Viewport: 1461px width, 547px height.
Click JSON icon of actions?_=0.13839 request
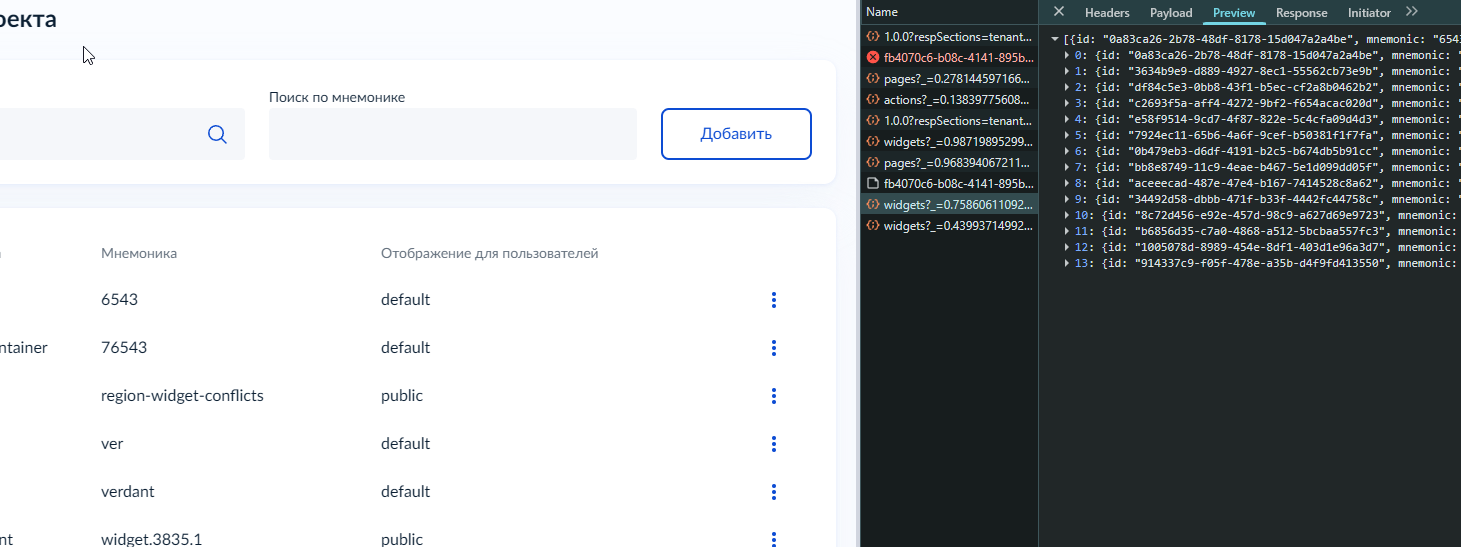click(x=873, y=99)
